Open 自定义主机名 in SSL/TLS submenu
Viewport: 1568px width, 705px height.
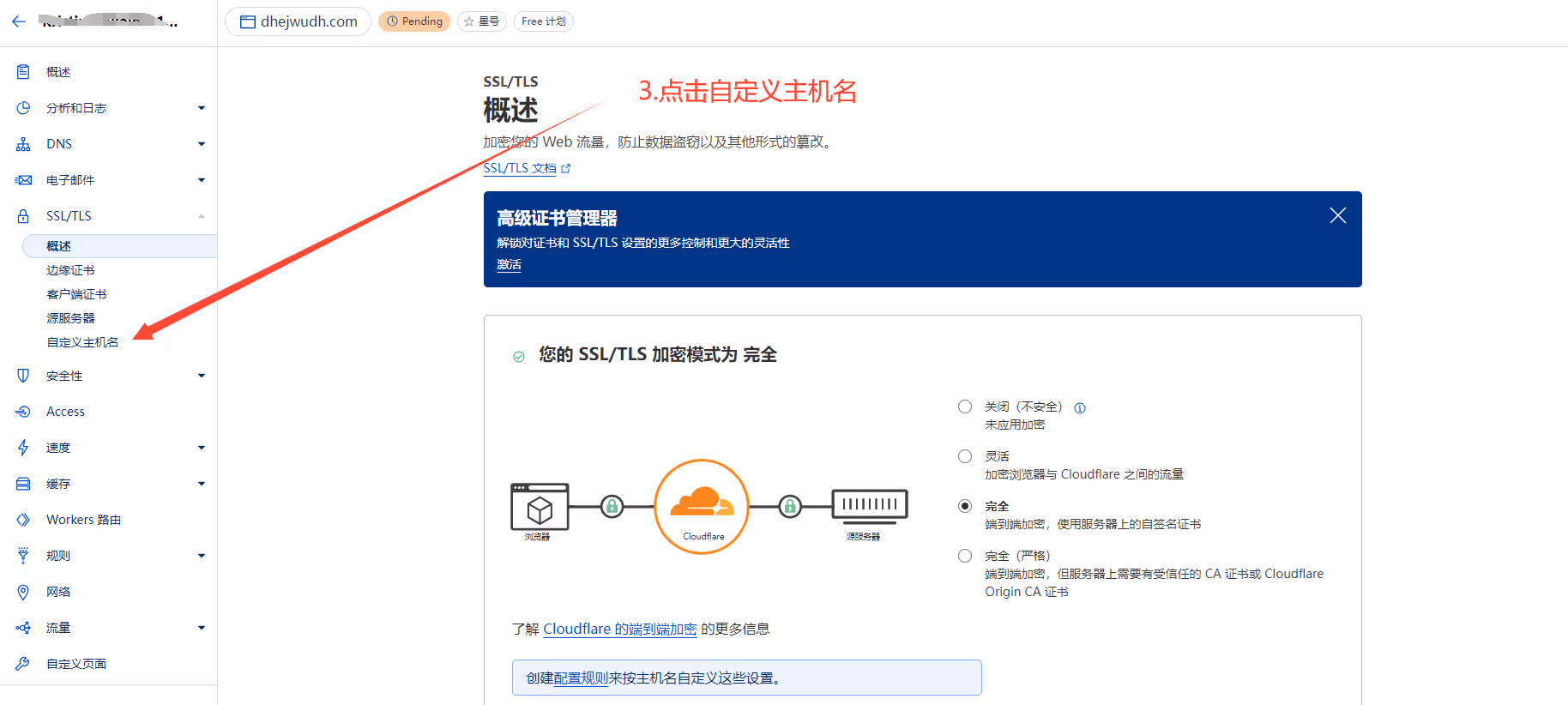[82, 342]
